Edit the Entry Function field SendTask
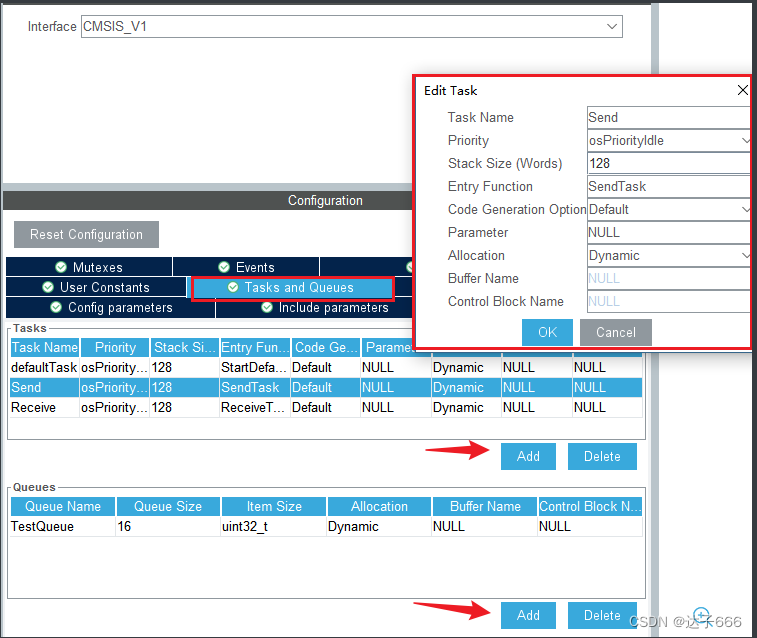The width and height of the screenshot is (757, 638). click(668, 186)
